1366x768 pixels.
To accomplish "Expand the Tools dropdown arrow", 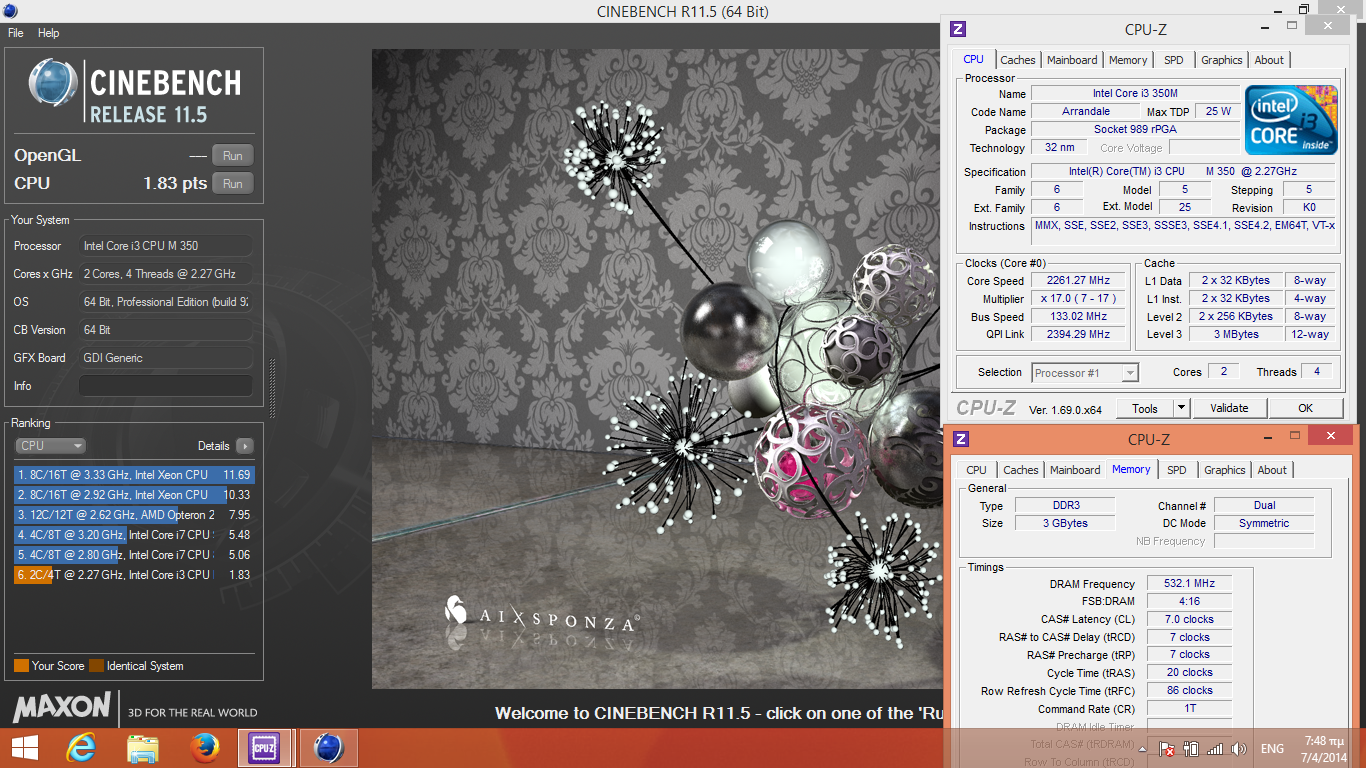I will (1181, 408).
